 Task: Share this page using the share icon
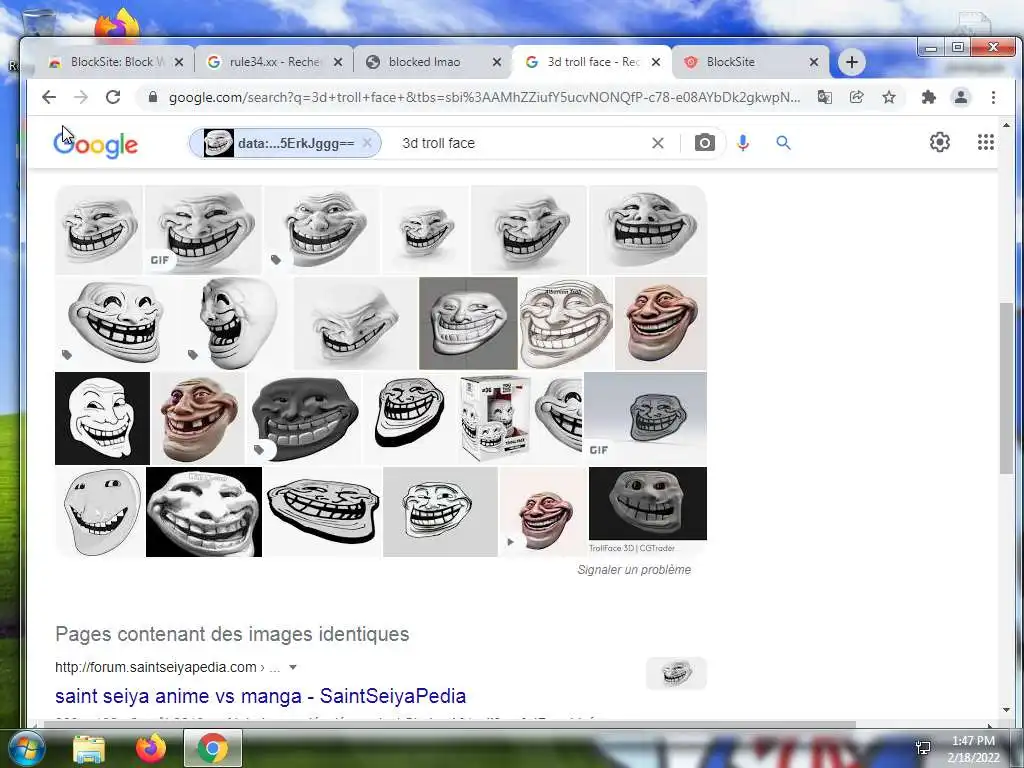(x=856, y=97)
